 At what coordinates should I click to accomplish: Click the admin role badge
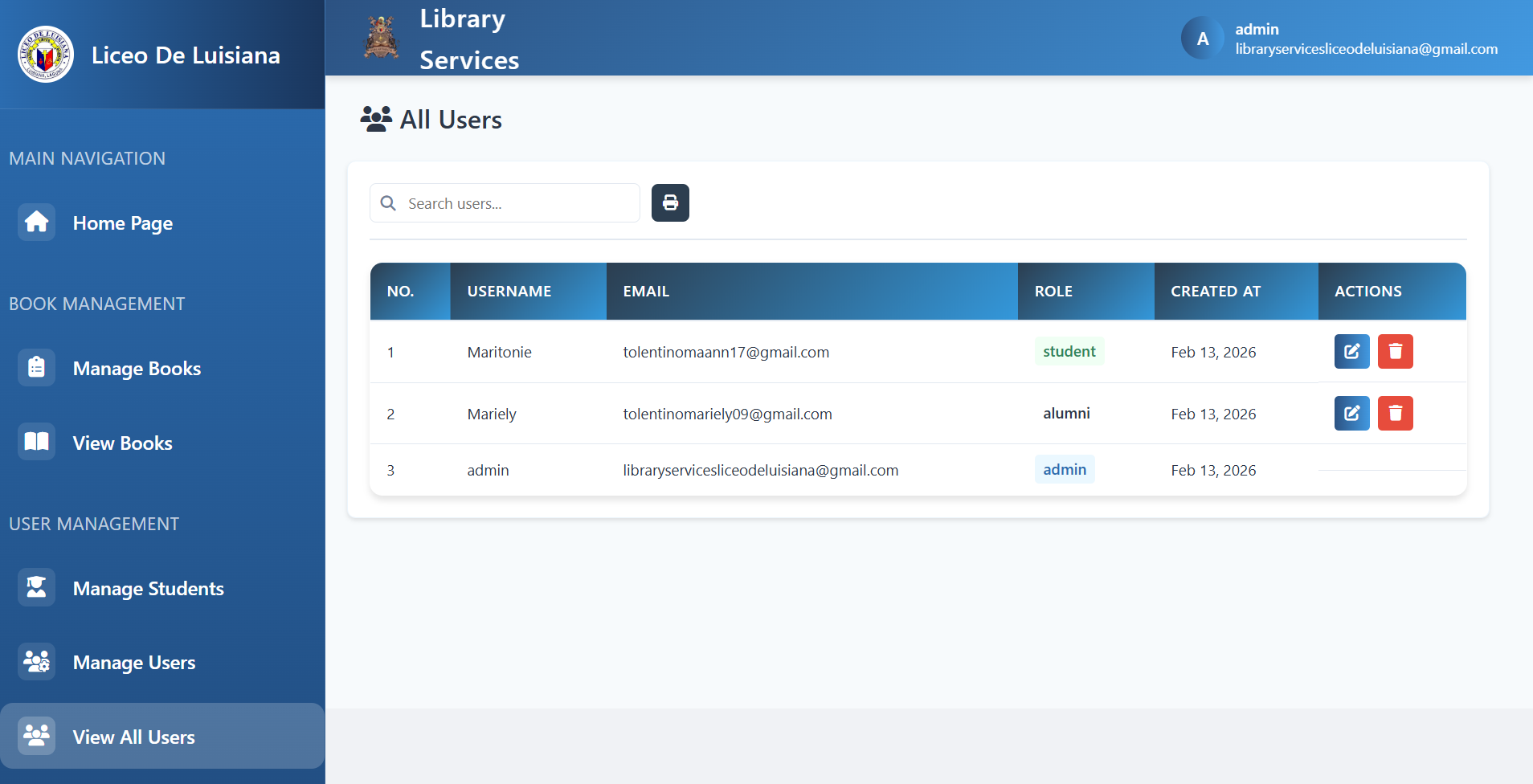1065,469
